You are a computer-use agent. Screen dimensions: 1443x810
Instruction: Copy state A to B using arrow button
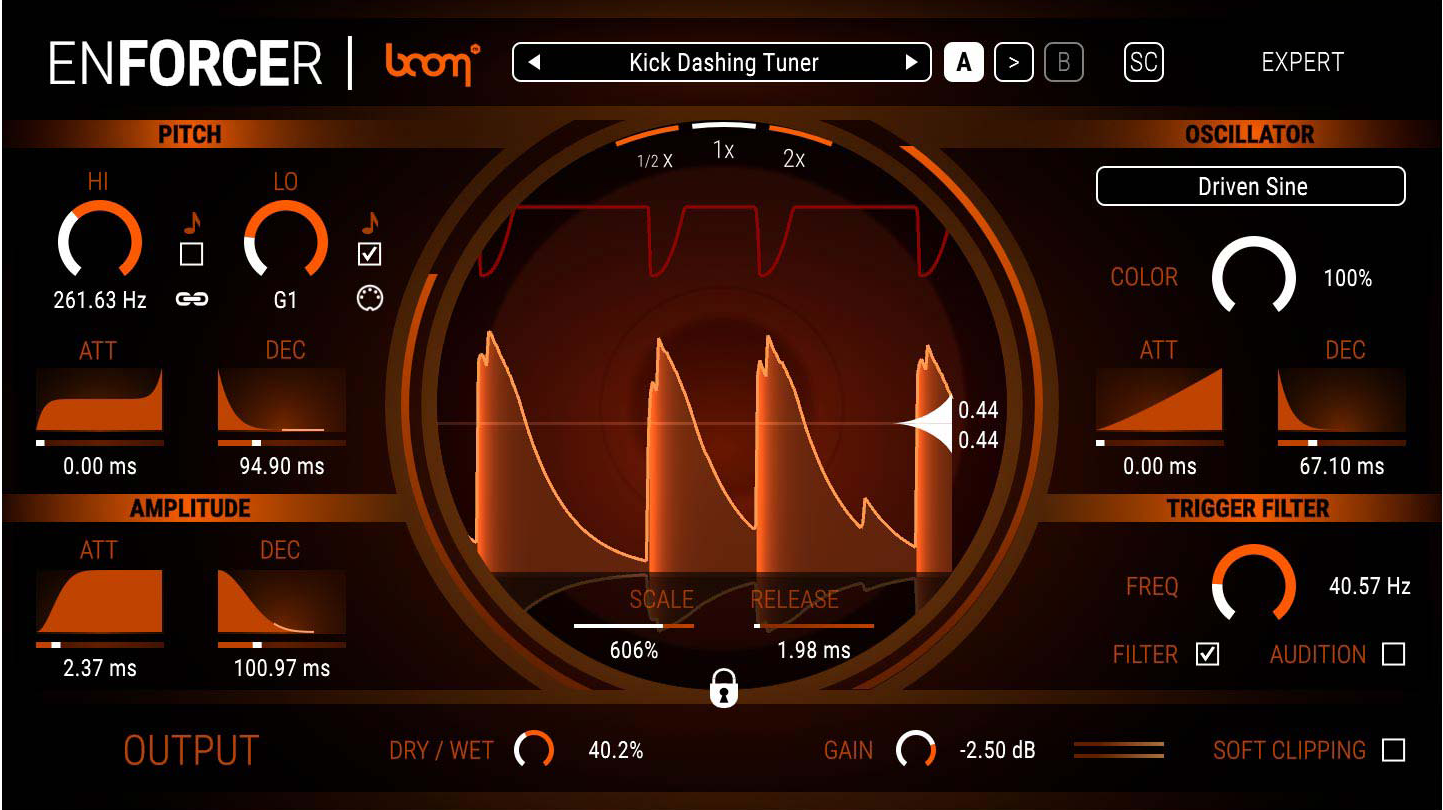pos(1013,63)
